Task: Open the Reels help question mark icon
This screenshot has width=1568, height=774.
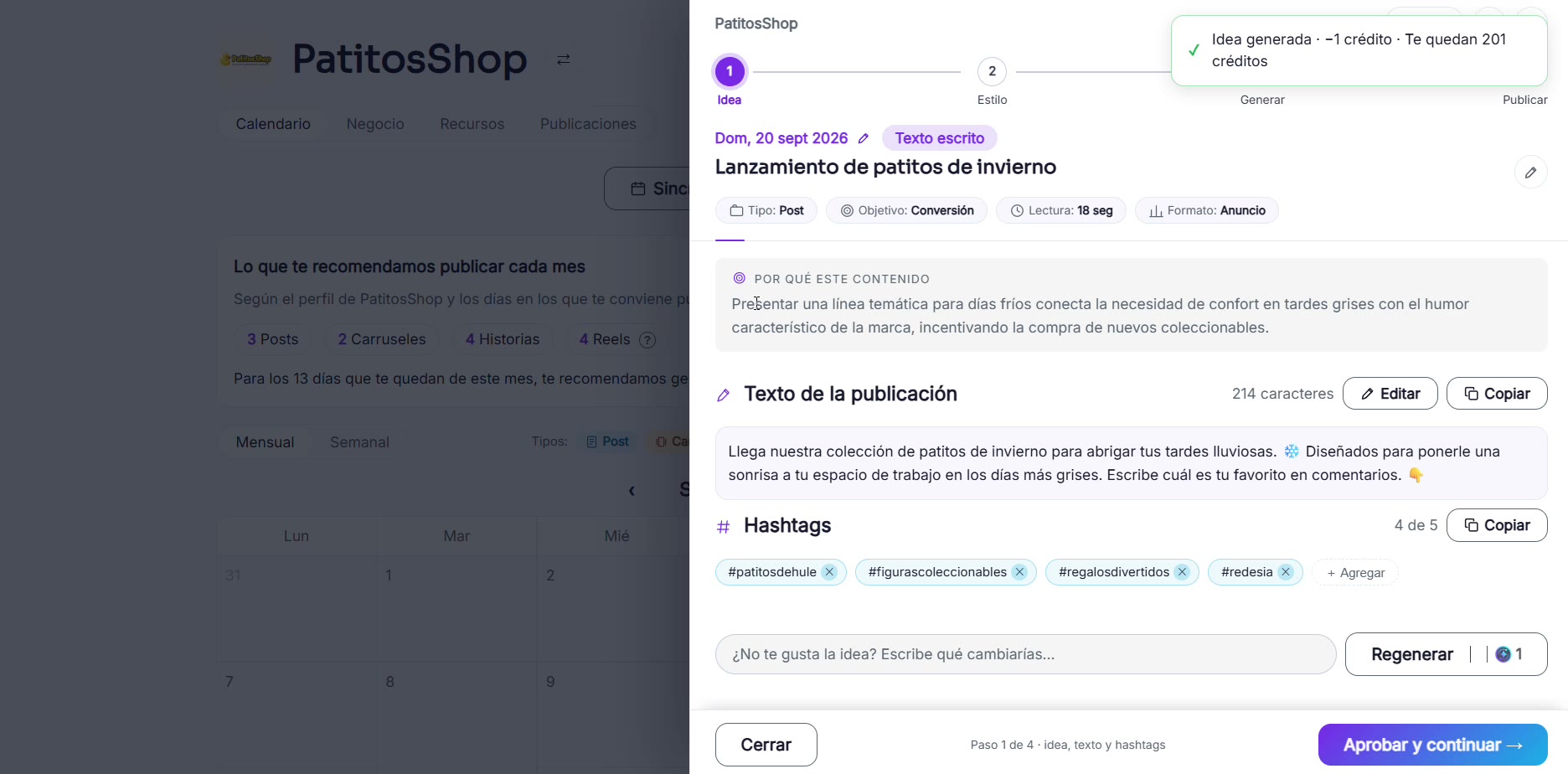Action: (x=647, y=340)
